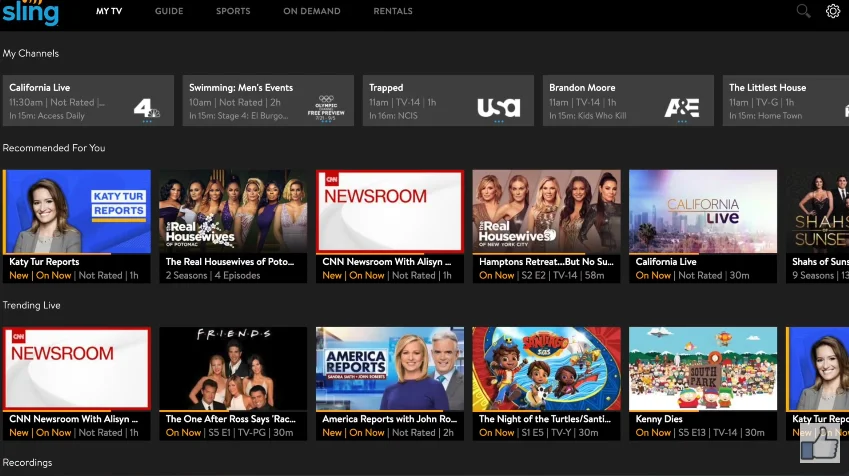
Task: Click 'The Real Housewives of Poto...' title
Action: 230,262
